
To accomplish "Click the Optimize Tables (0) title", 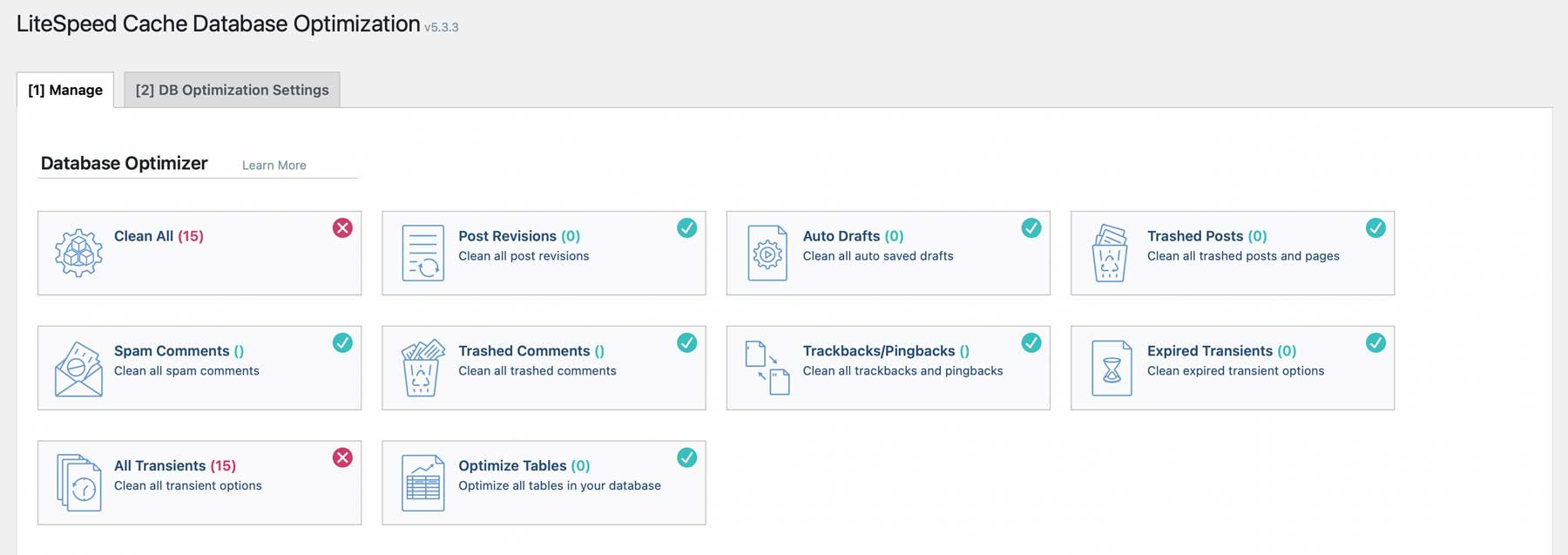I will click(524, 466).
